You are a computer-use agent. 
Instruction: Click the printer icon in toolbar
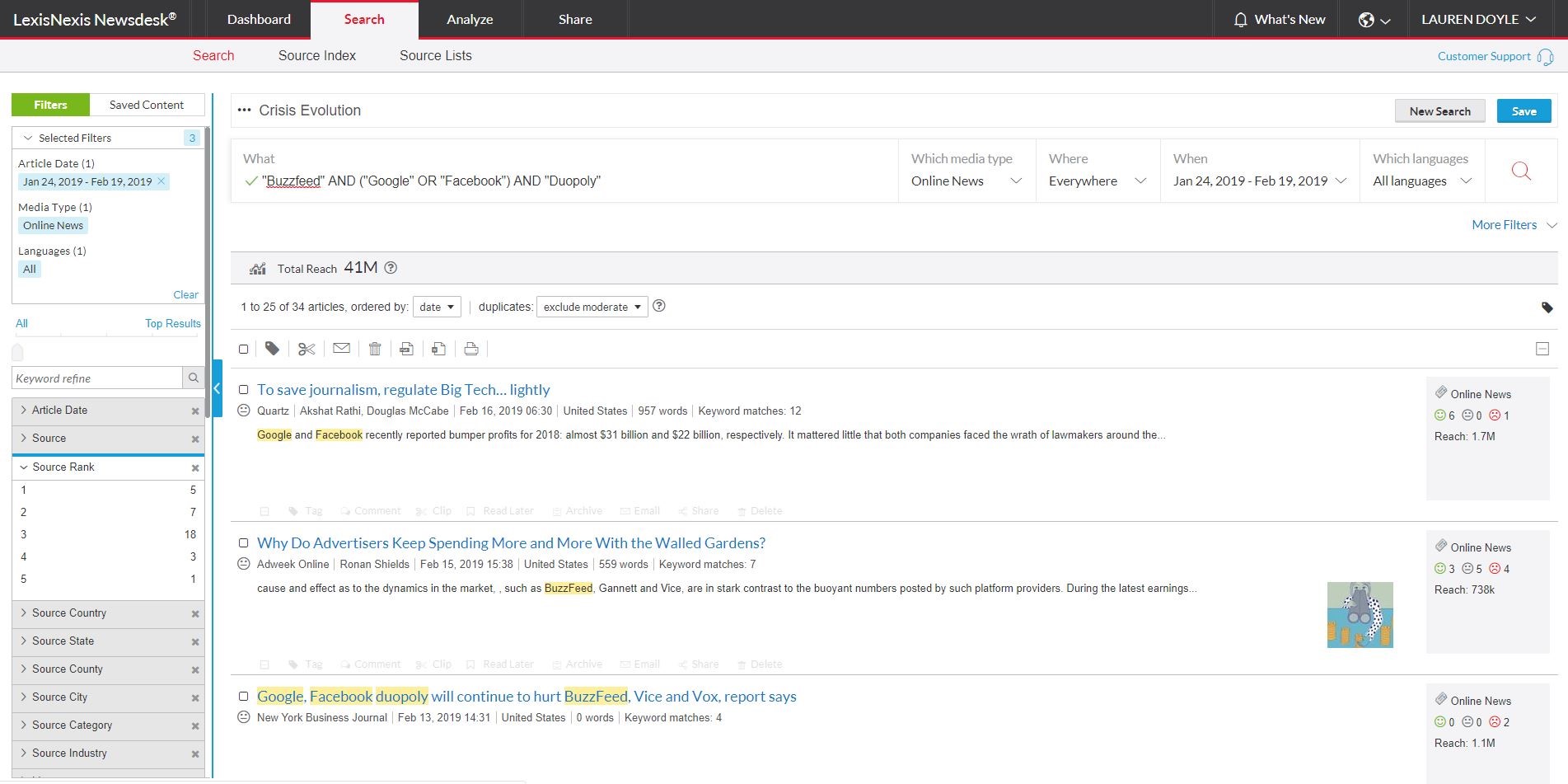point(471,349)
